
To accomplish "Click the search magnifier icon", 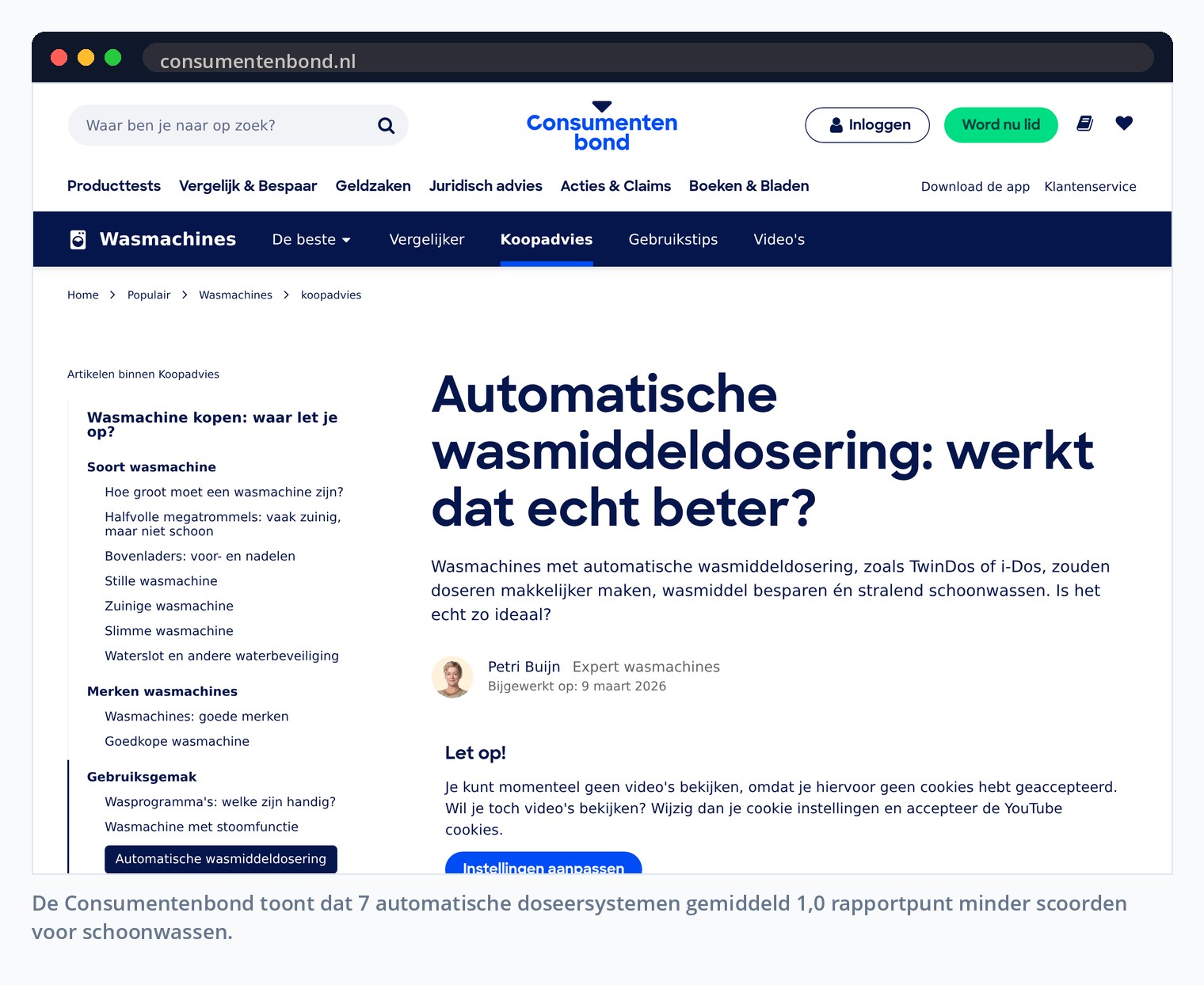I will (386, 125).
